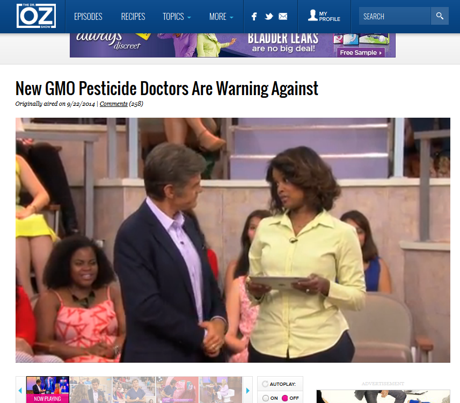460x403 pixels.
Task: Toggle the AUTOPLAY option circle
Action: [x=265, y=384]
